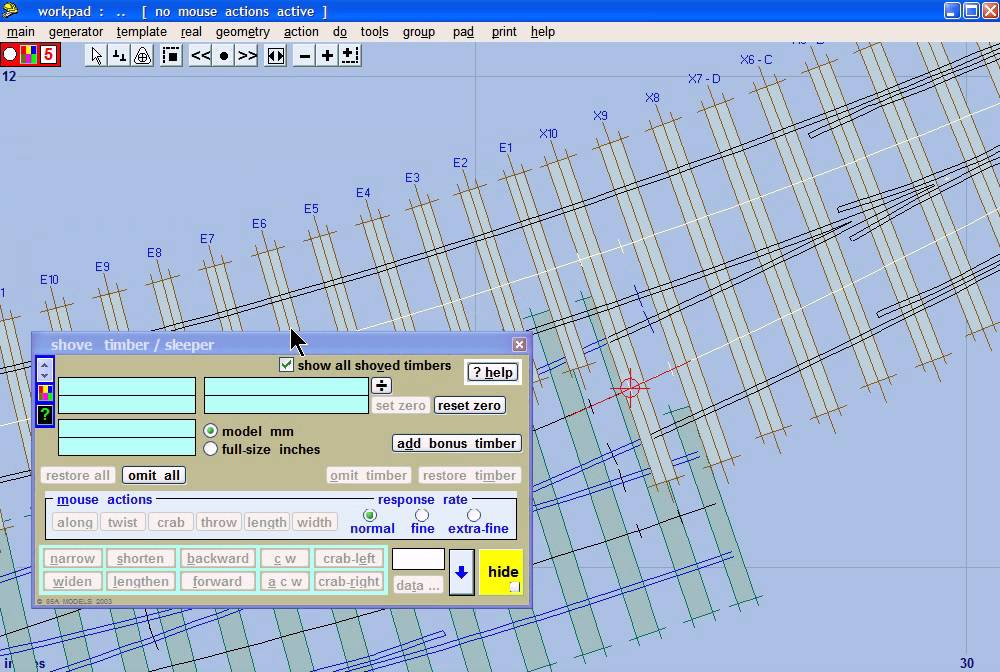Select the arrow pointer tool in toolbar

[x=96, y=55]
